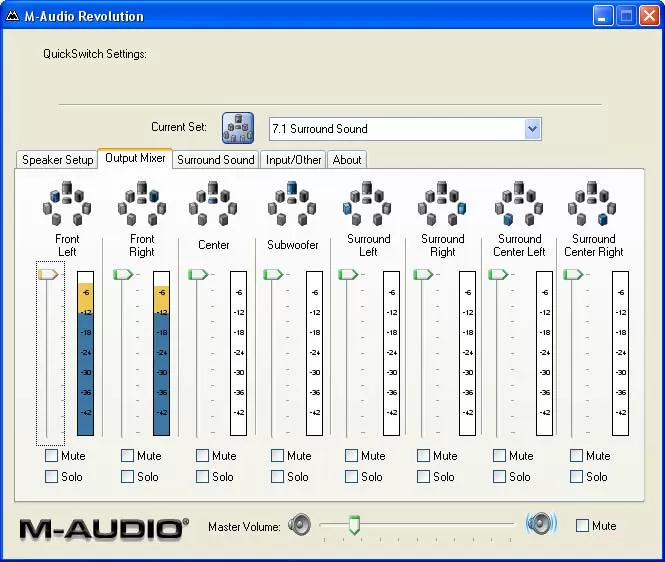Solo the Center channel
This screenshot has height=562, width=665.
[x=202, y=476]
